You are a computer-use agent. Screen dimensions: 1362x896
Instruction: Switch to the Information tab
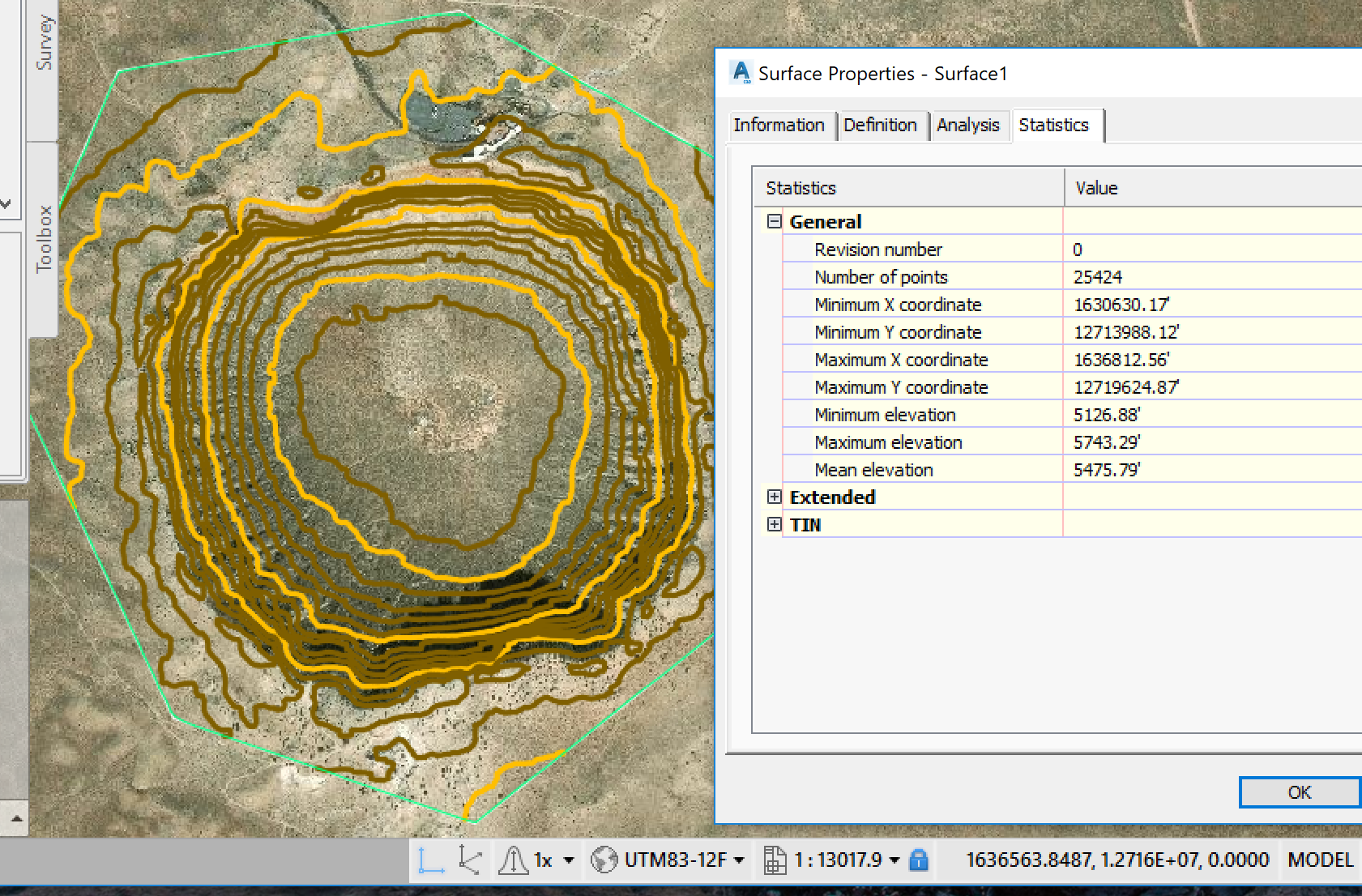(779, 125)
